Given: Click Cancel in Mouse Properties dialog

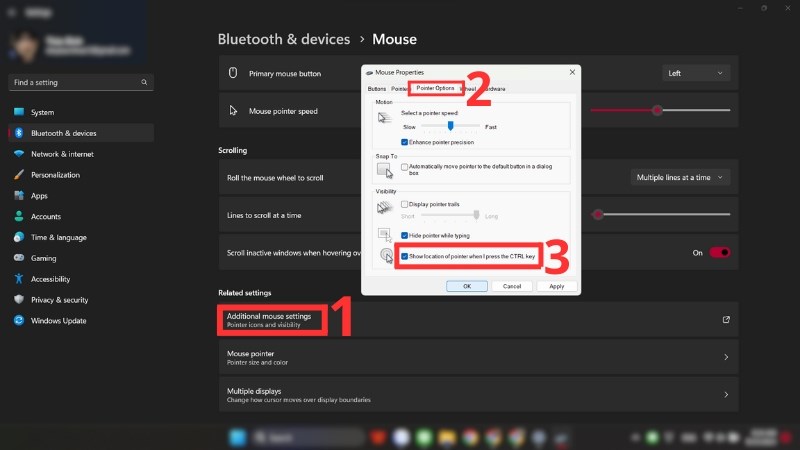Looking at the screenshot, I should pyautogui.click(x=511, y=286).
